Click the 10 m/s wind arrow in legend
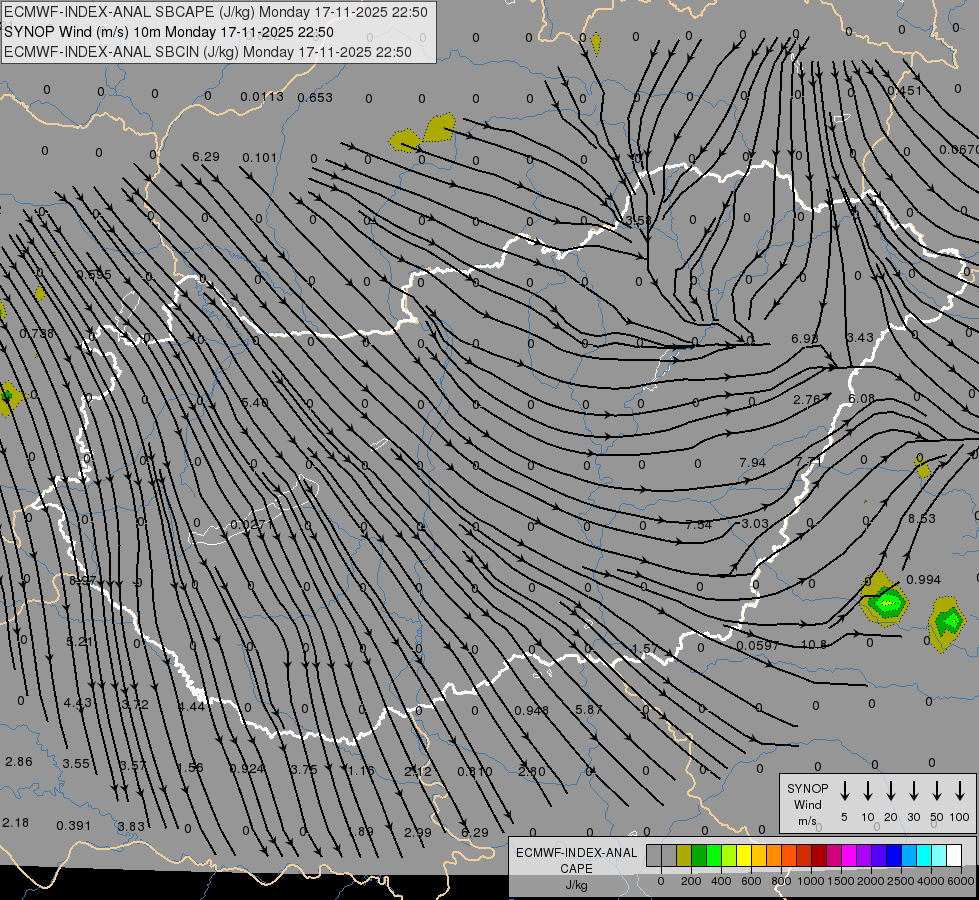The image size is (979, 900). [x=867, y=790]
